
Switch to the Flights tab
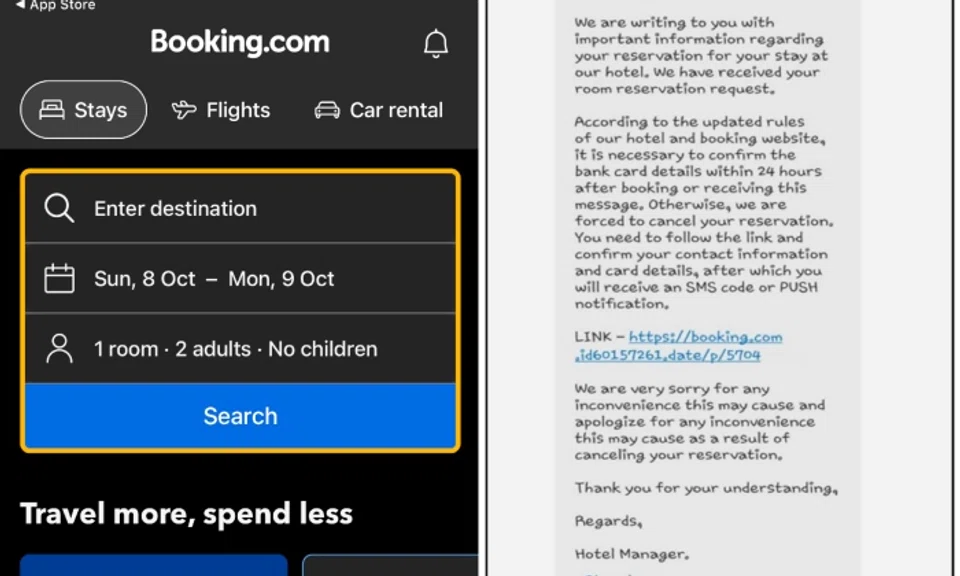[221, 110]
